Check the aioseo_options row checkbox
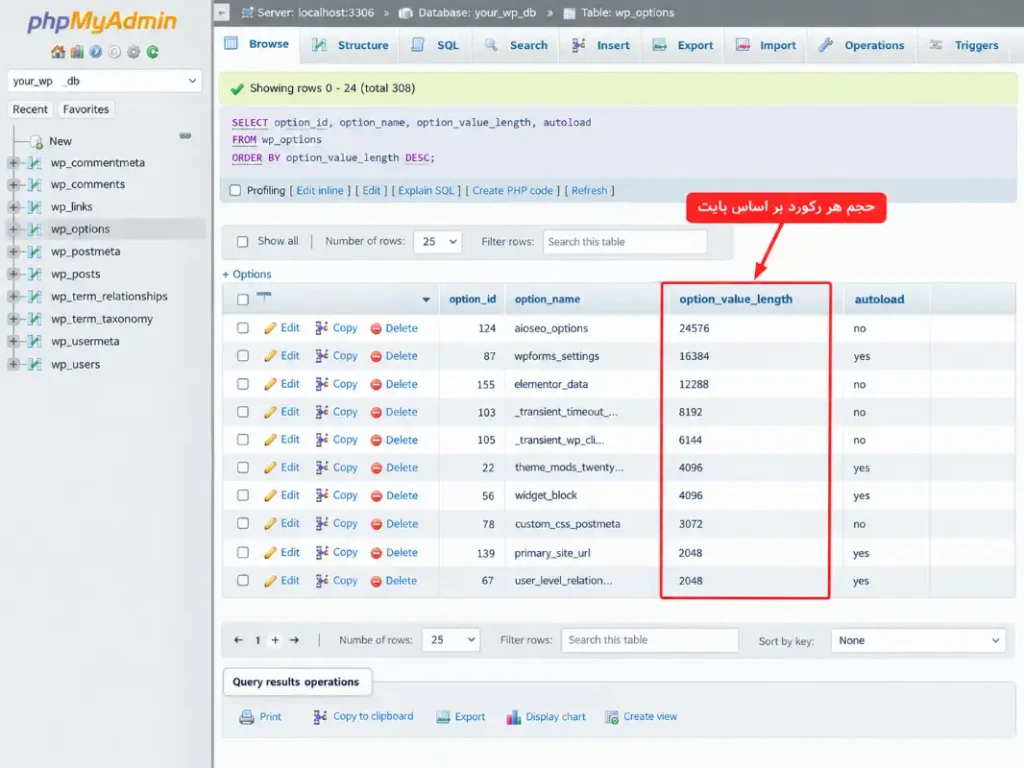This screenshot has width=1024, height=768. [x=243, y=328]
